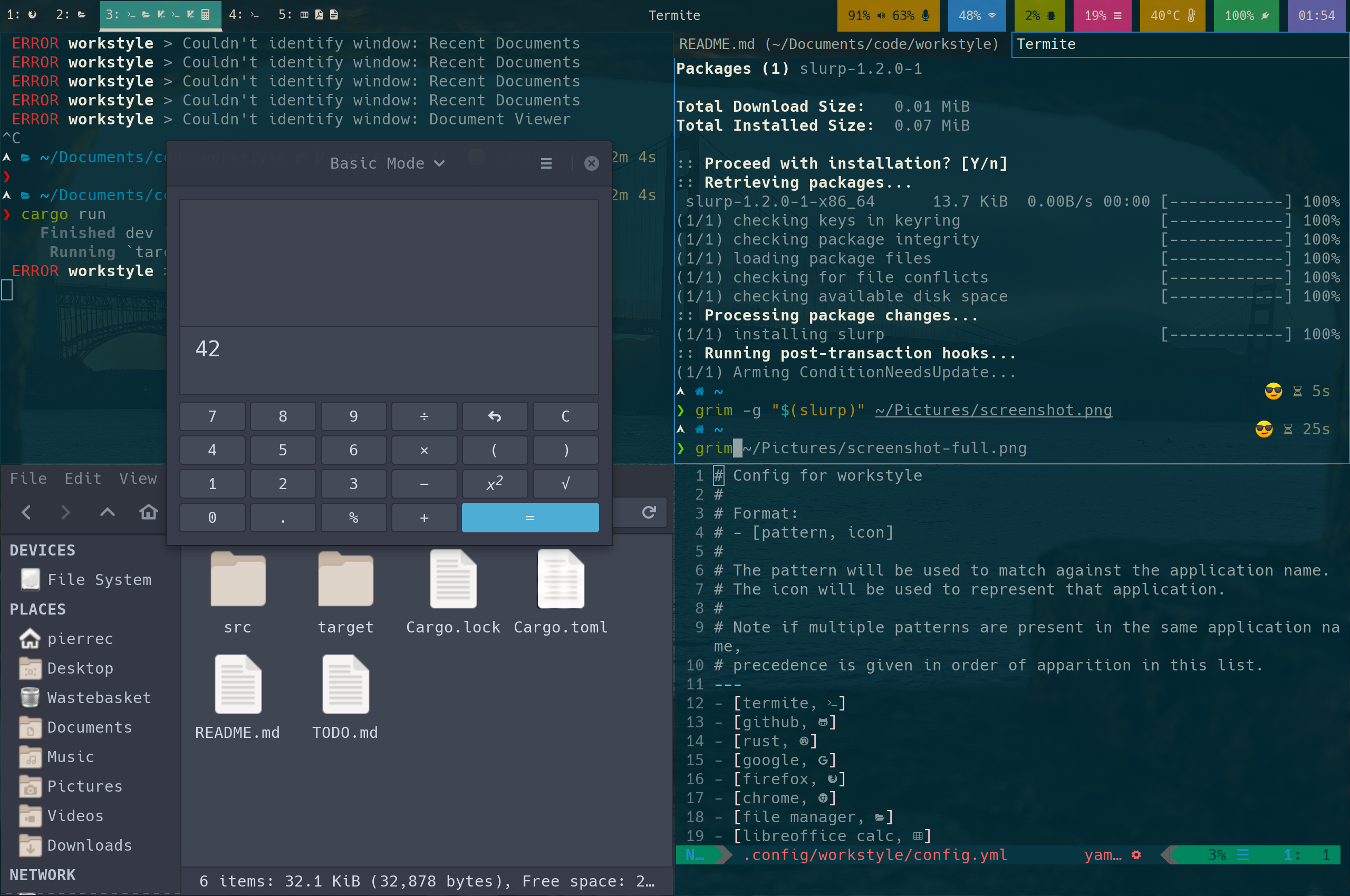This screenshot has height=896, width=1350.
Task: Click the ~/Pictures/screenshot.png path in terminal
Action: click(x=993, y=410)
